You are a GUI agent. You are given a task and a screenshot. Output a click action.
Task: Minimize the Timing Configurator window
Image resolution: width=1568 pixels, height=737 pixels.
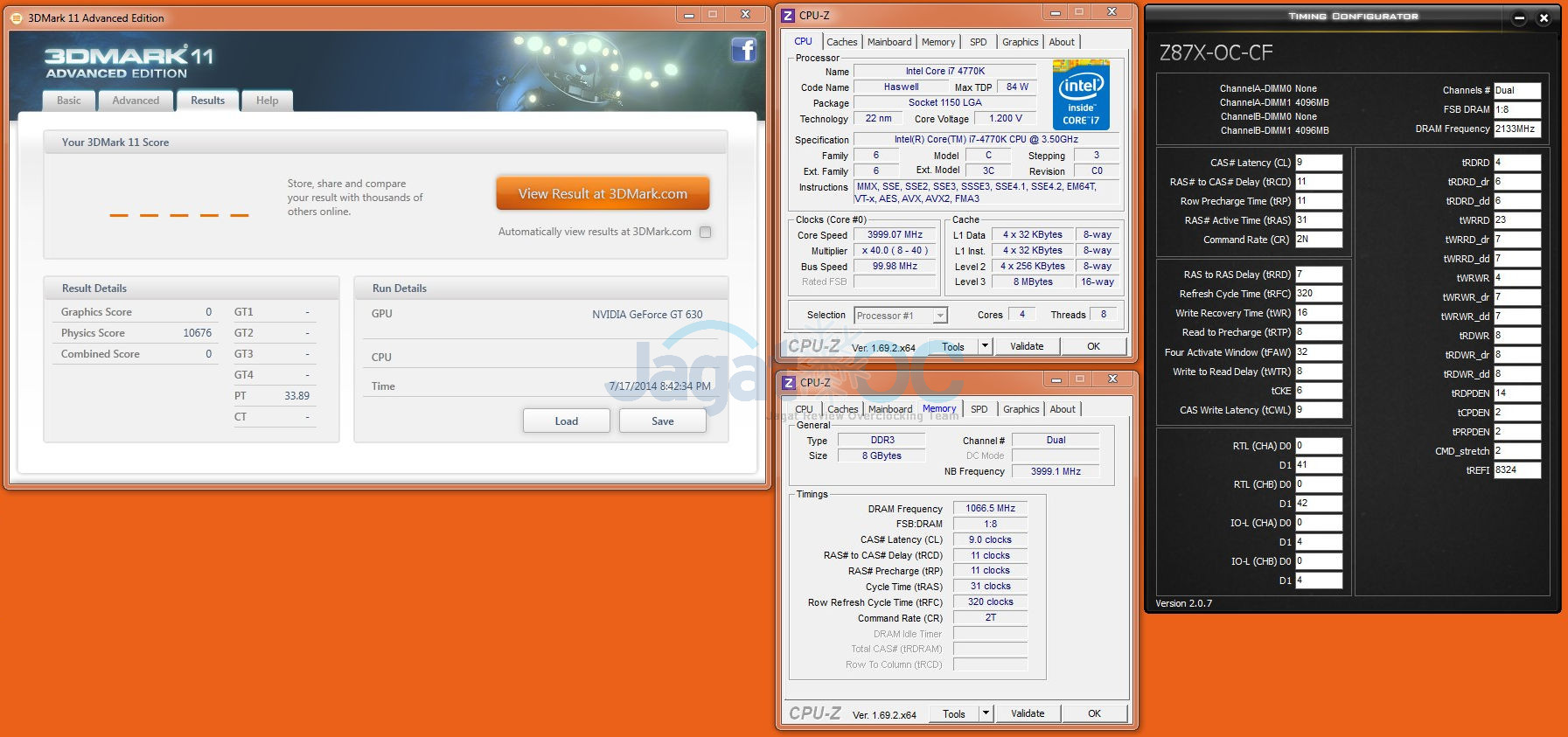(1519, 17)
